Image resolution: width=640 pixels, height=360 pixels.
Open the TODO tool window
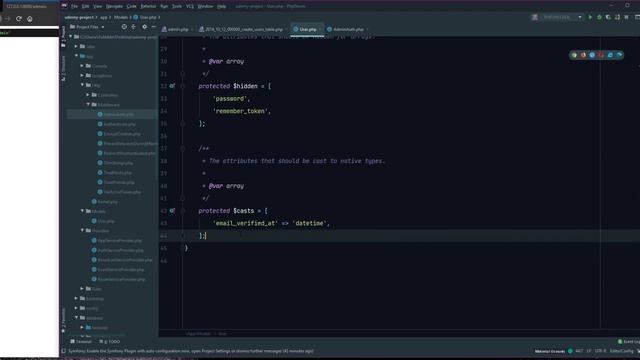pos(110,342)
